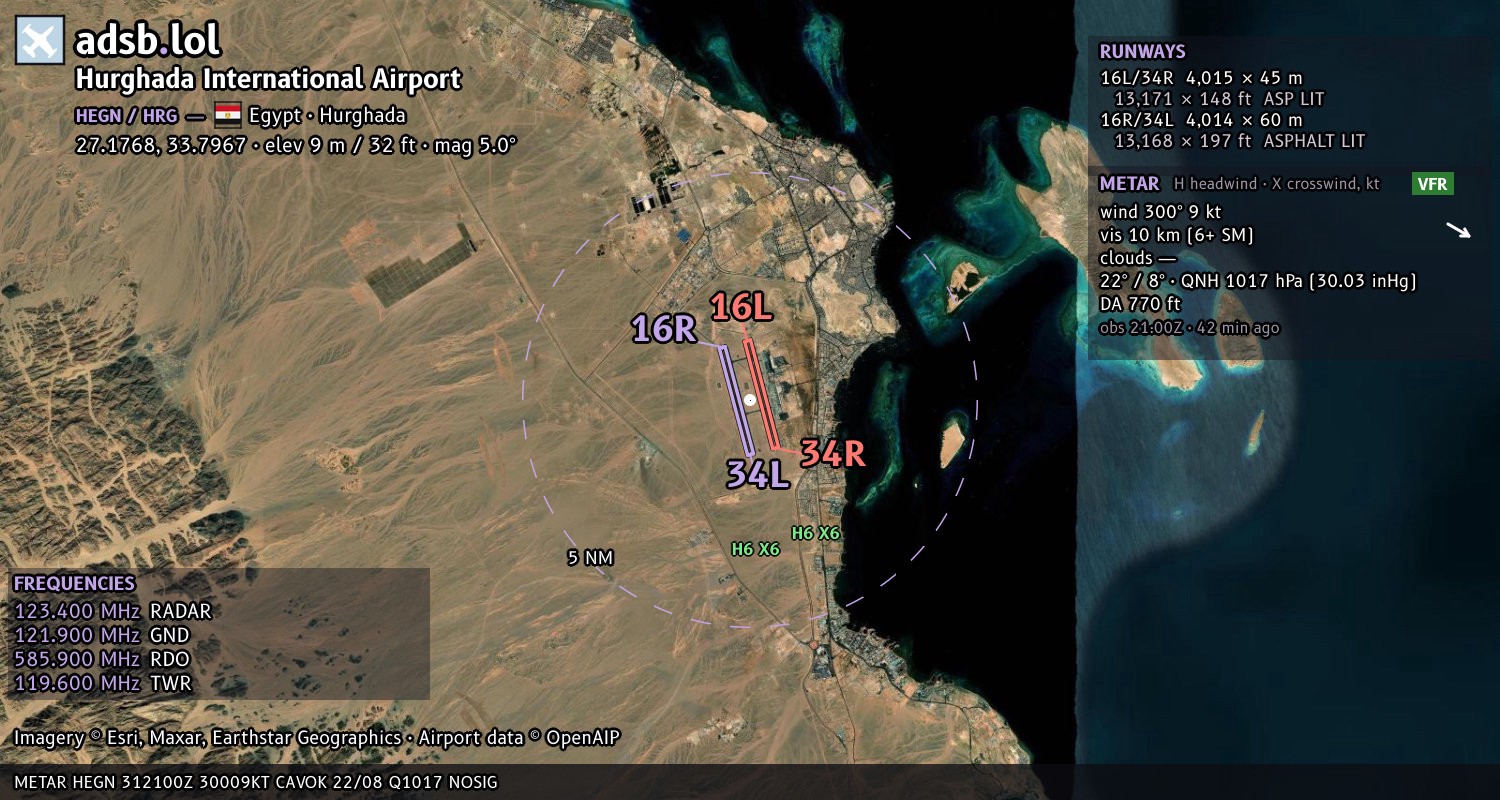Select the 34R runway label

832,454
